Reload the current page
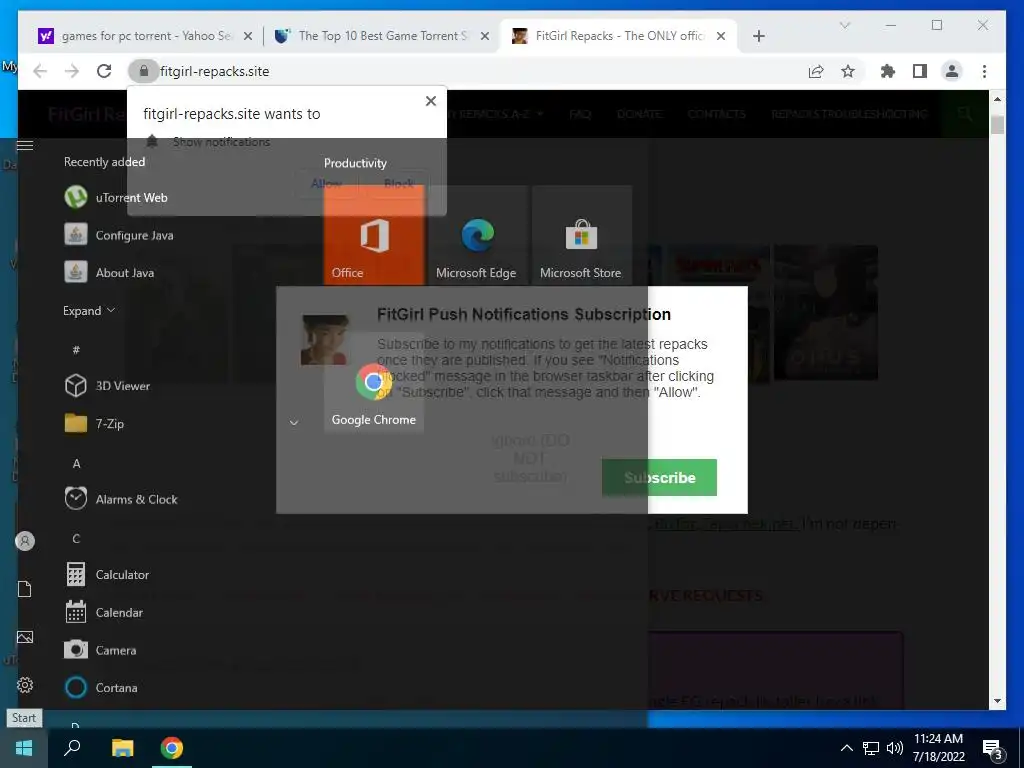This screenshot has width=1024, height=768. click(x=104, y=71)
